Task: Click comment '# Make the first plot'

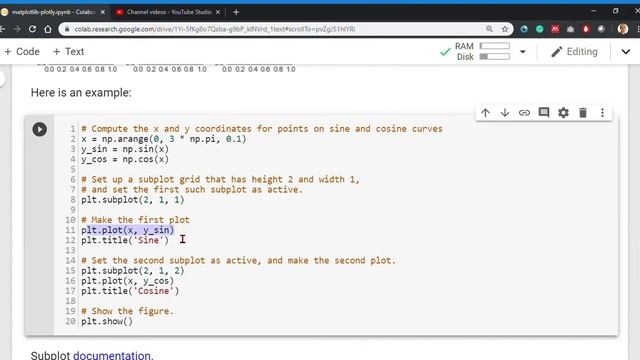Action: click(x=136, y=220)
